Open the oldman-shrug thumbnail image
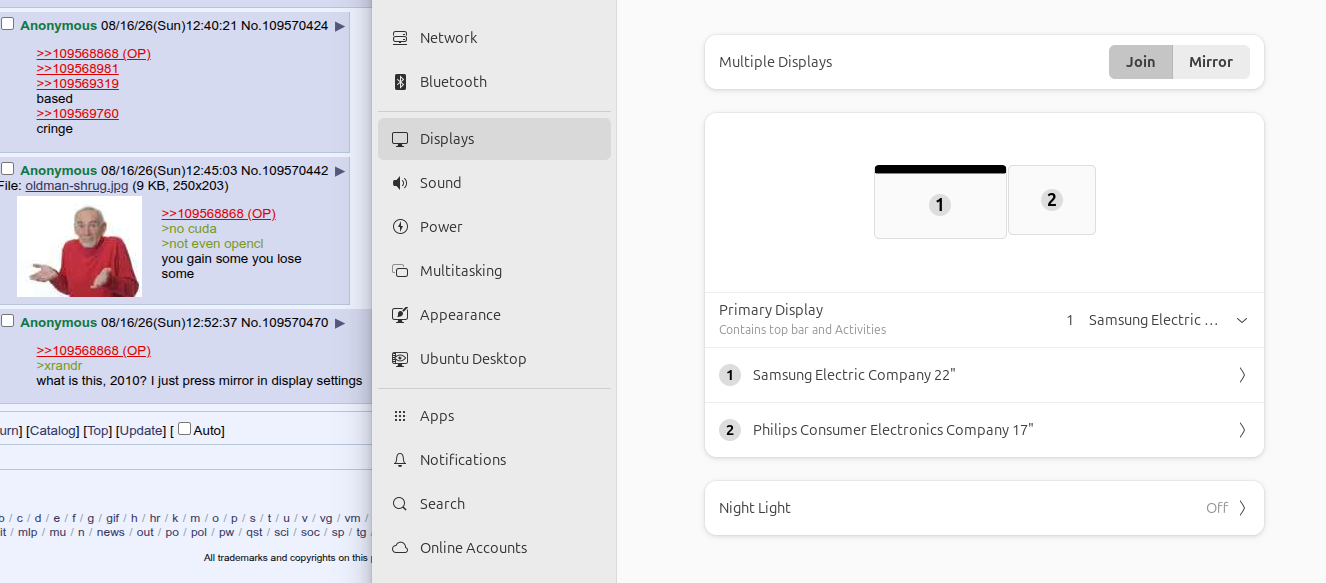Image resolution: width=1326 pixels, height=583 pixels. [x=80, y=247]
